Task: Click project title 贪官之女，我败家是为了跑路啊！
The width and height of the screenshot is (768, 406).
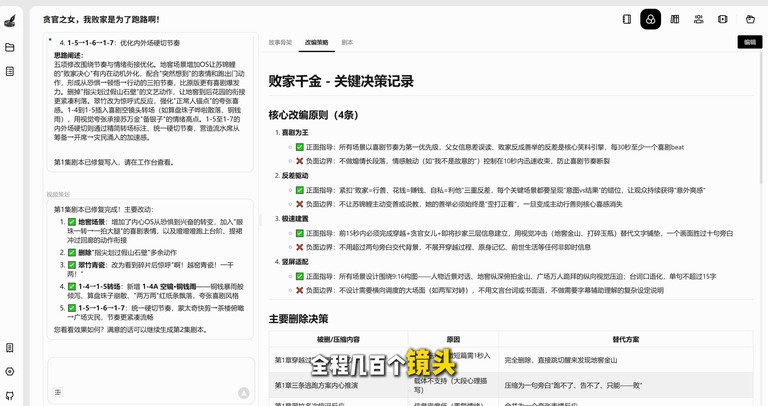Action: click(101, 20)
